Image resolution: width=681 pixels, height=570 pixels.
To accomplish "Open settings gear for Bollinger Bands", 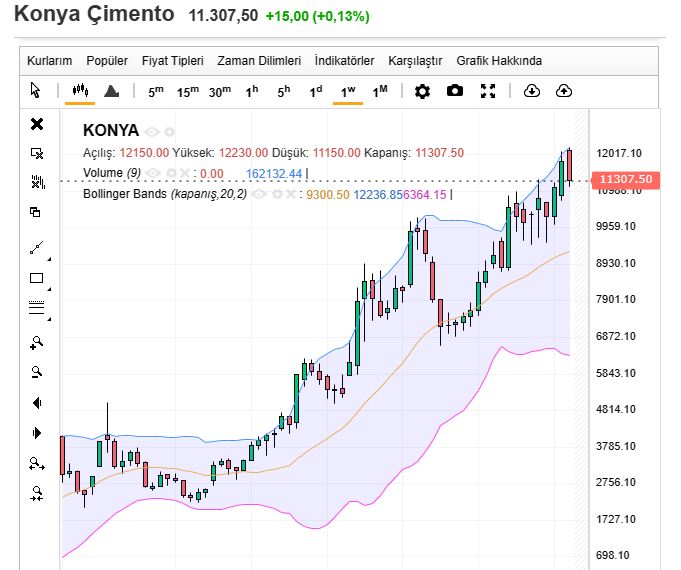I will pos(277,194).
